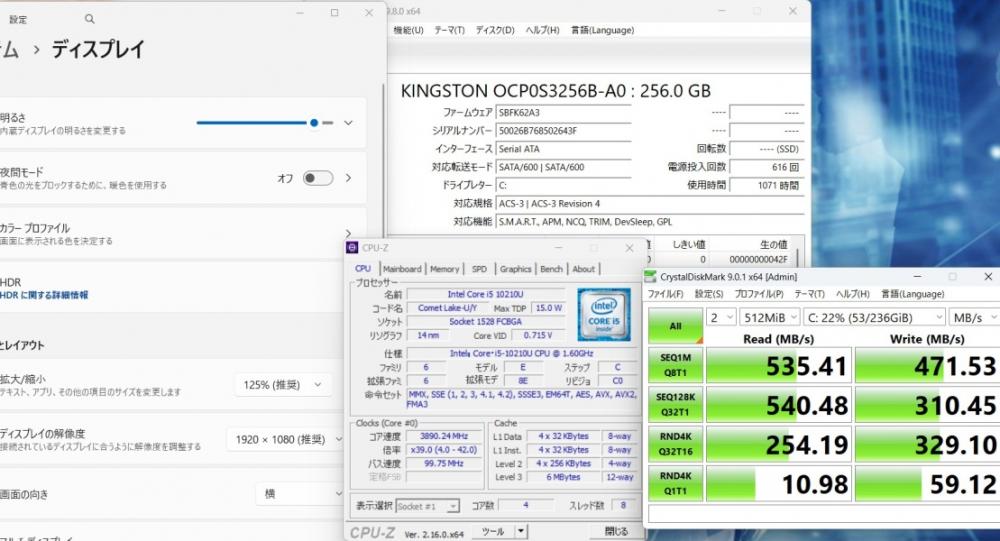Run the RND4K Q32T16 benchmark
This screenshot has width=1000, height=541.
675,444
